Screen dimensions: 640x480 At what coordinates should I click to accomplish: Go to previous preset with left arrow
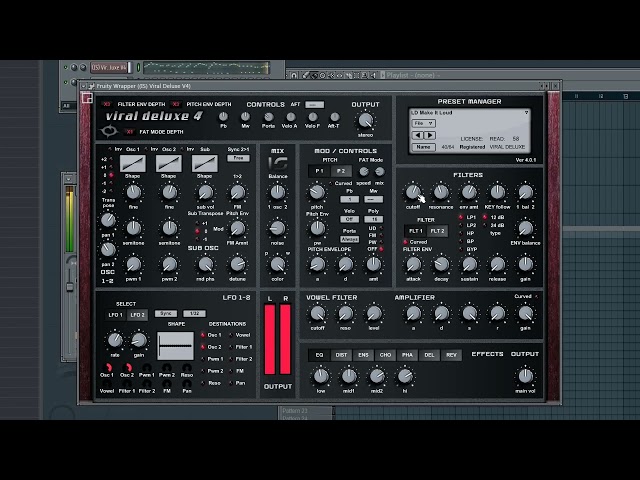click(x=418, y=135)
